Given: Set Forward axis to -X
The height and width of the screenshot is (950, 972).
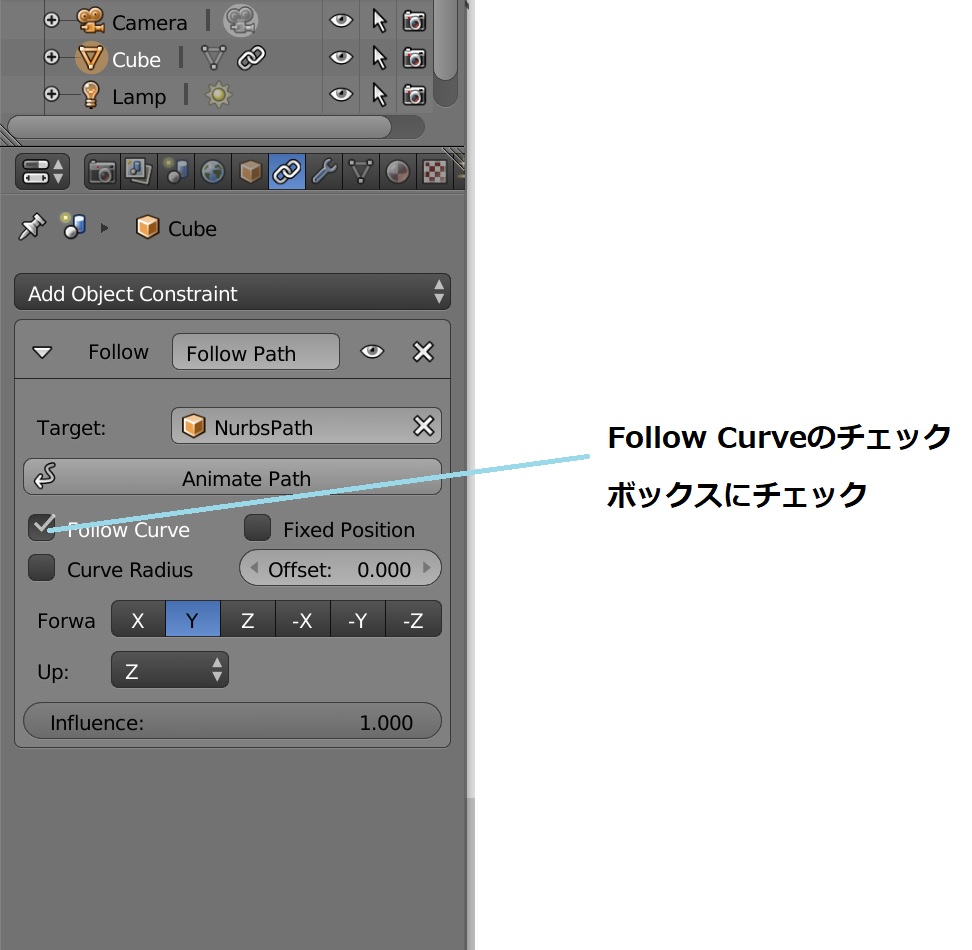Looking at the screenshot, I should click(x=303, y=619).
